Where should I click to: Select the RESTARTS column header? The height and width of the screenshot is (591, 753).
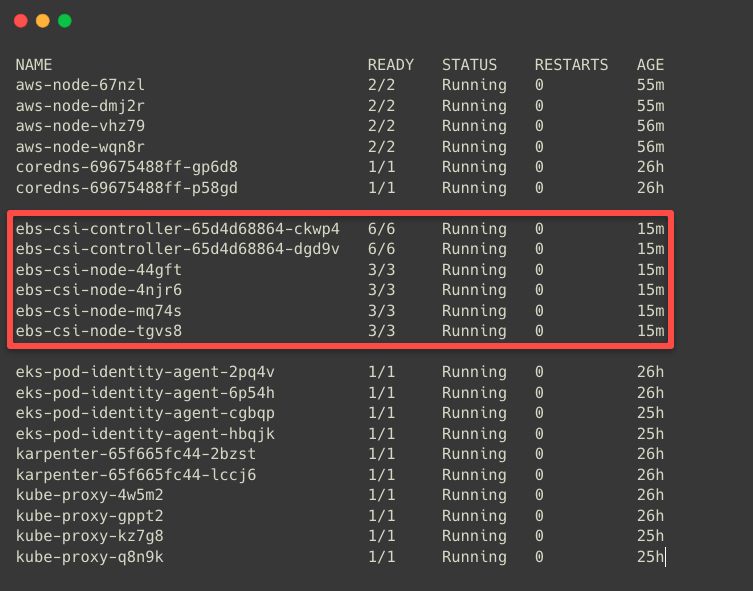coord(571,65)
